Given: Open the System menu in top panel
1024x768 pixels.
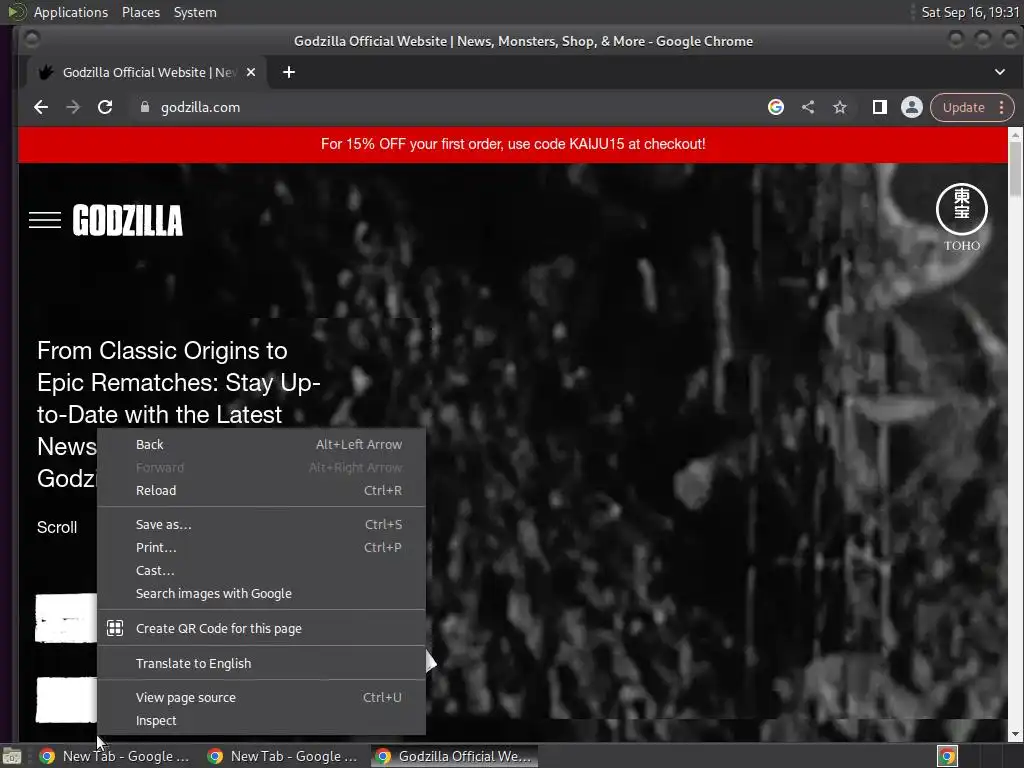Looking at the screenshot, I should (195, 12).
